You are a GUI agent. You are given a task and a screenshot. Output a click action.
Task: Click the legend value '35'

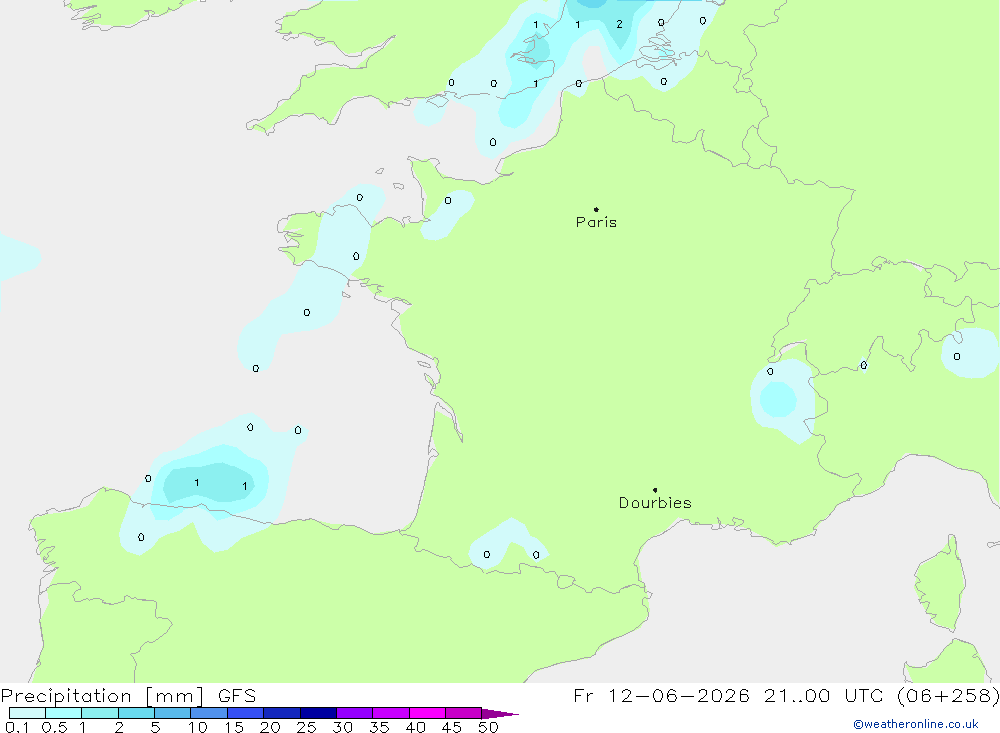379,727
